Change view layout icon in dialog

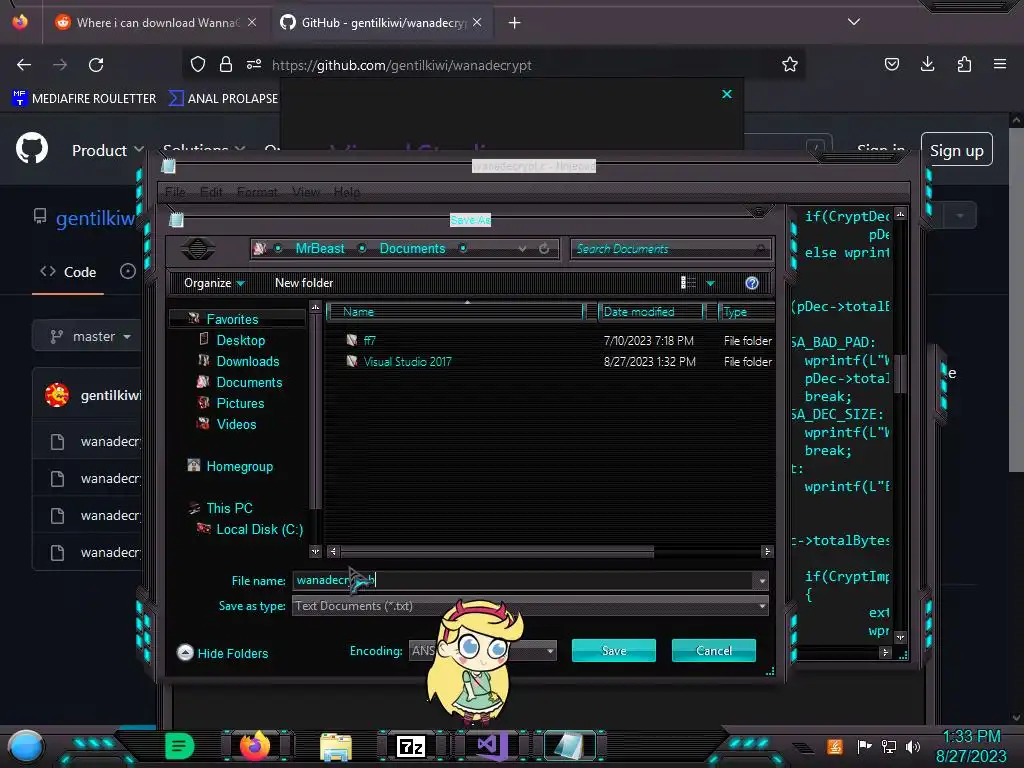tap(688, 283)
